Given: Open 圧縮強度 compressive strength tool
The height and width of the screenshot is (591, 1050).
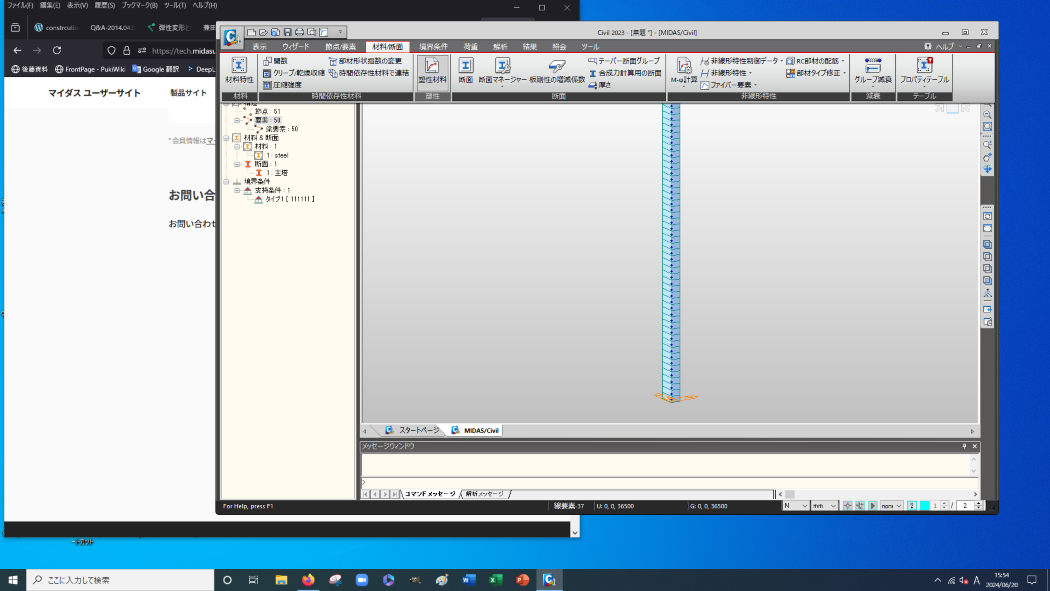Looking at the screenshot, I should [x=282, y=85].
